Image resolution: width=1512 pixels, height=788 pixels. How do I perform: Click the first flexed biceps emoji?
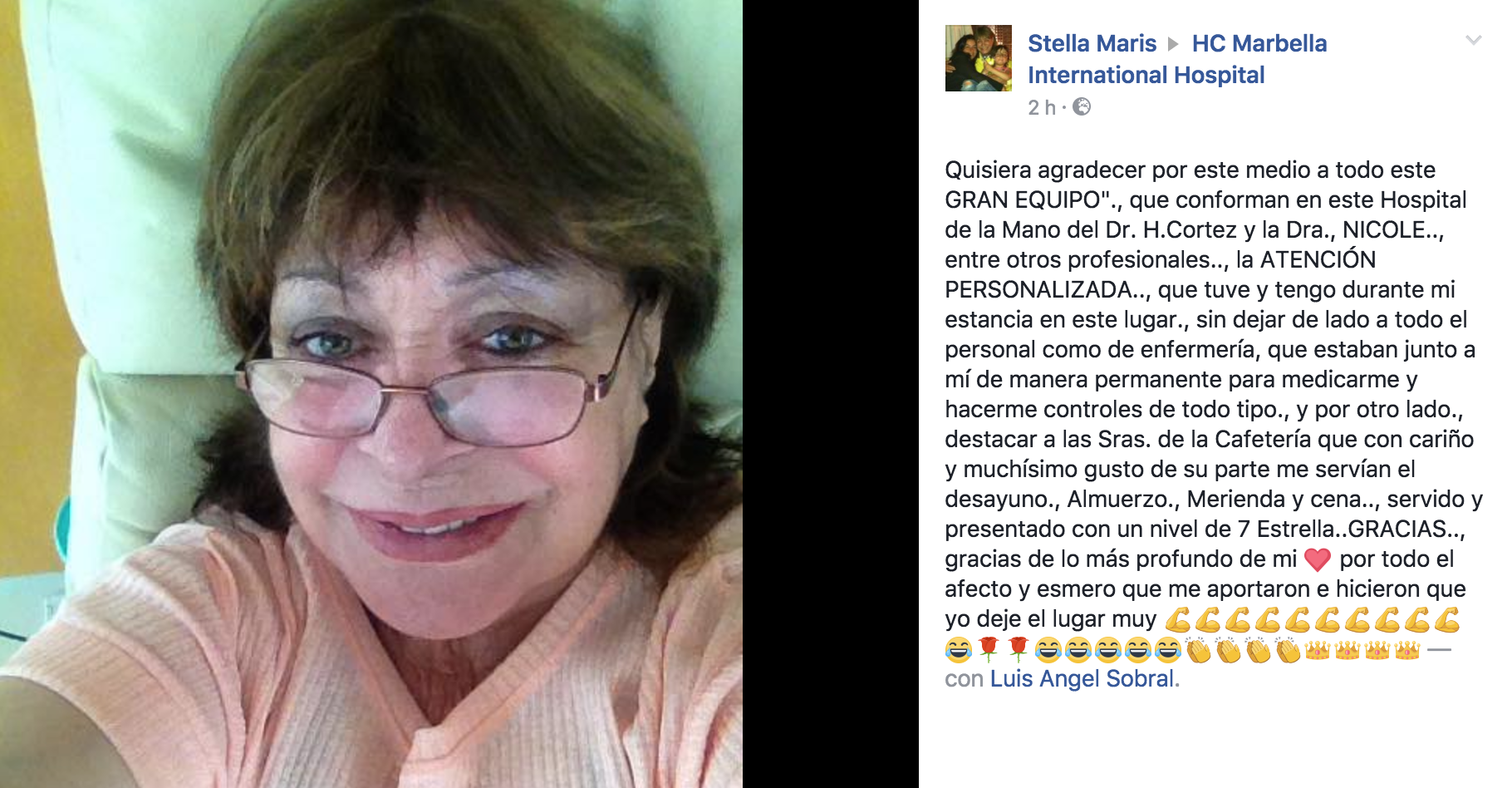click(x=1178, y=619)
